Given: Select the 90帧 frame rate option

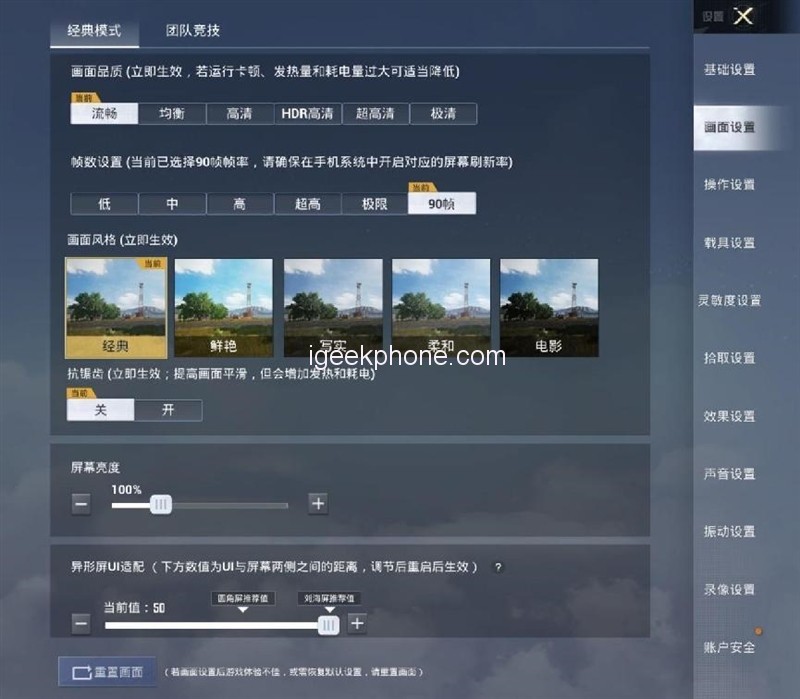Looking at the screenshot, I should (x=441, y=204).
